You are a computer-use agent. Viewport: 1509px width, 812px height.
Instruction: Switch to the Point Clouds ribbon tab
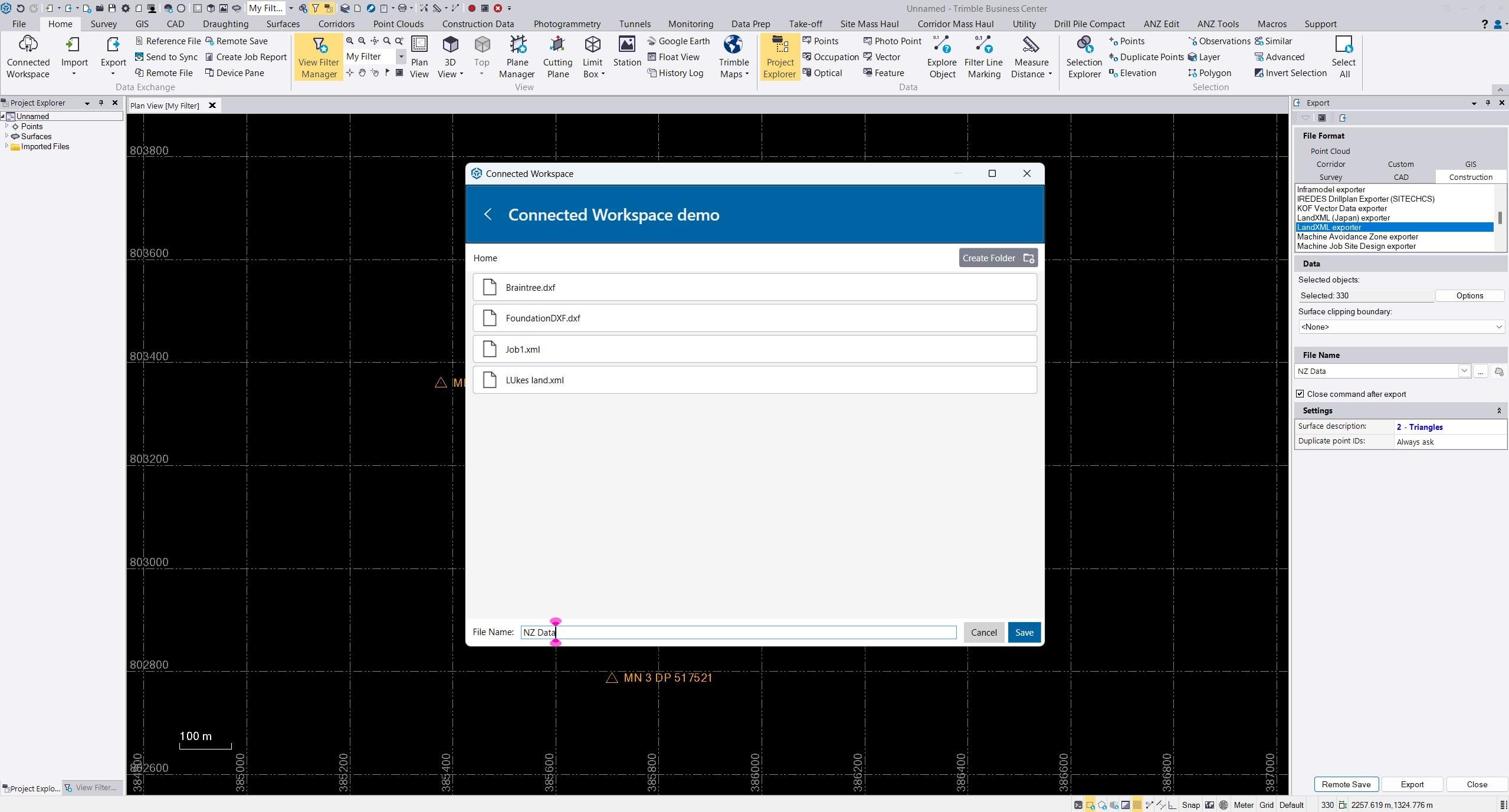398,24
